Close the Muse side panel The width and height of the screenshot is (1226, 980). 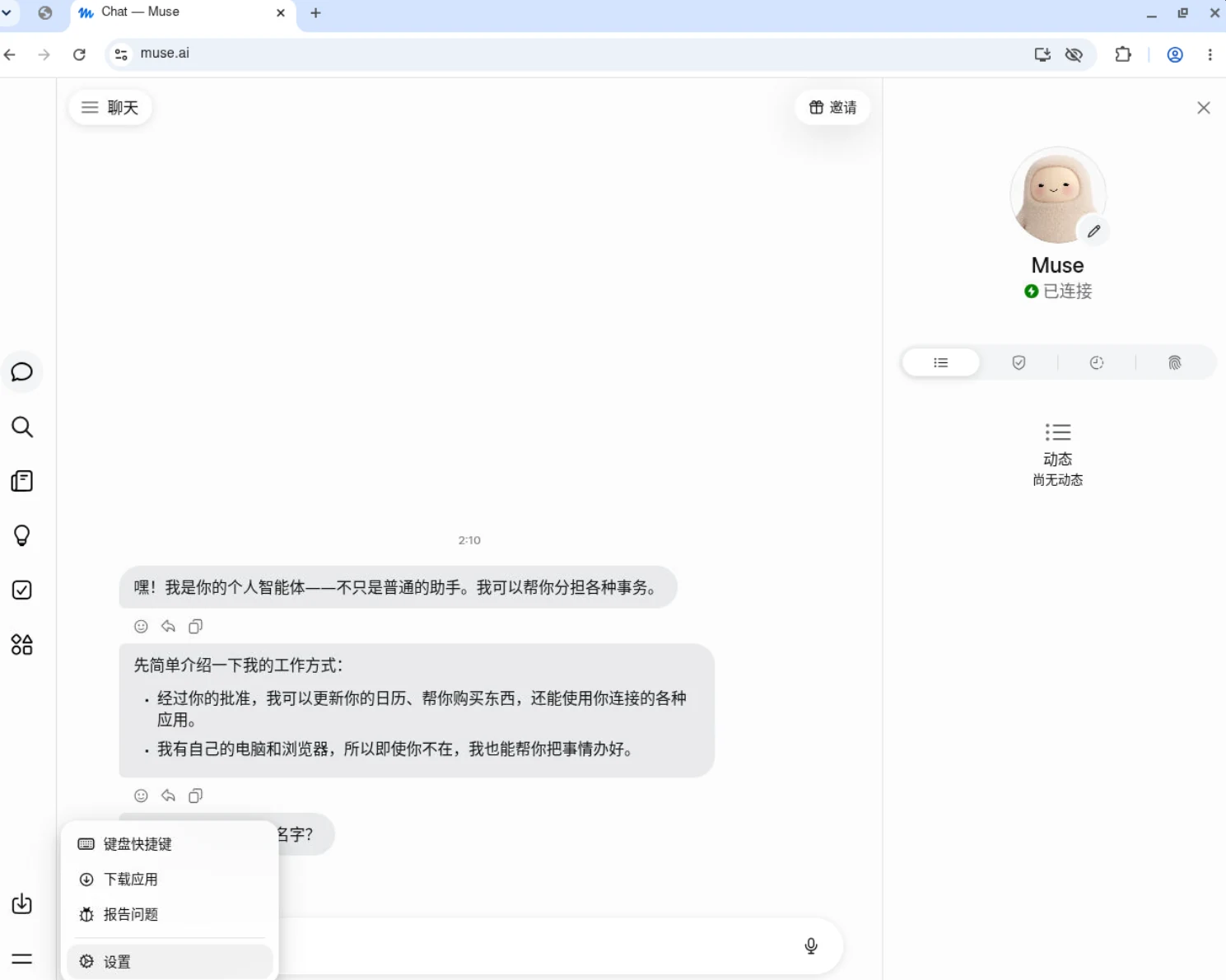(1204, 108)
